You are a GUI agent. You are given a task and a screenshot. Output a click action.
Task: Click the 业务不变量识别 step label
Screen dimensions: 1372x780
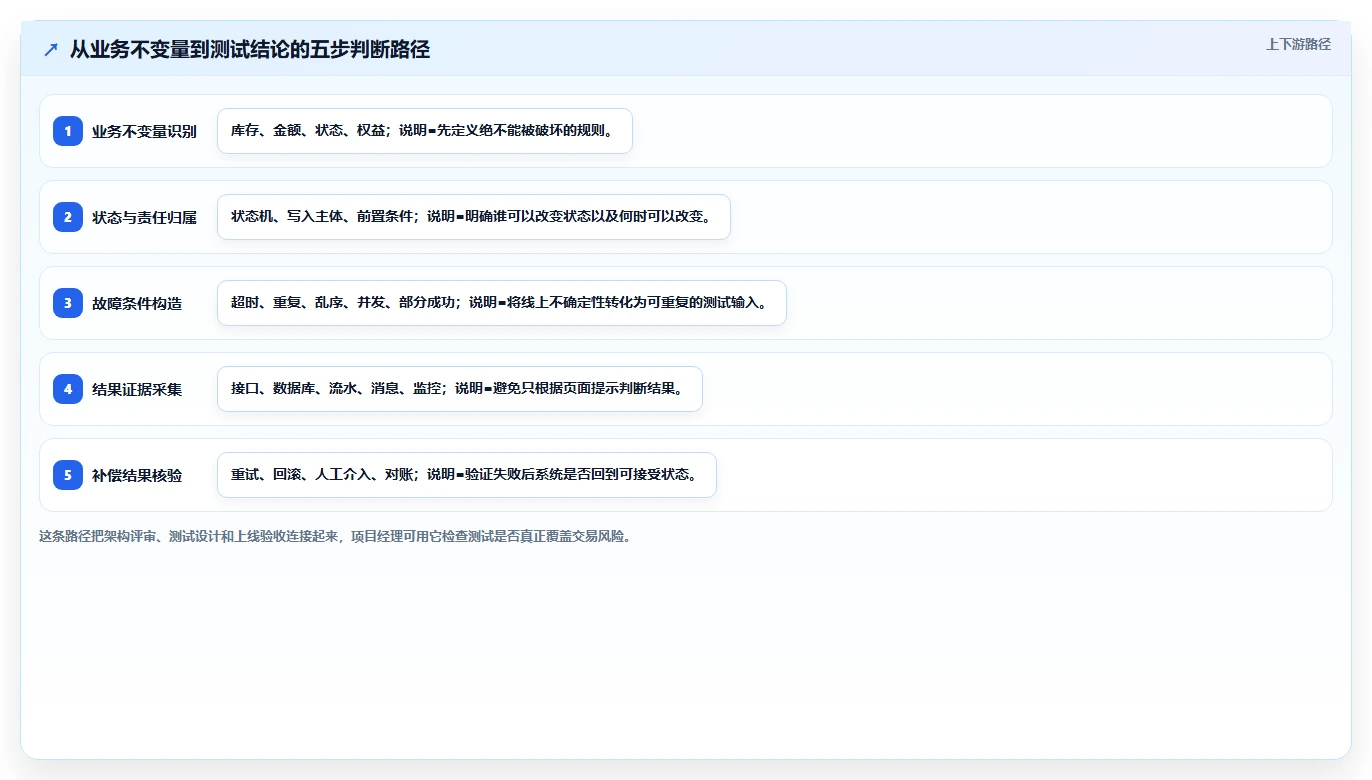(x=144, y=131)
